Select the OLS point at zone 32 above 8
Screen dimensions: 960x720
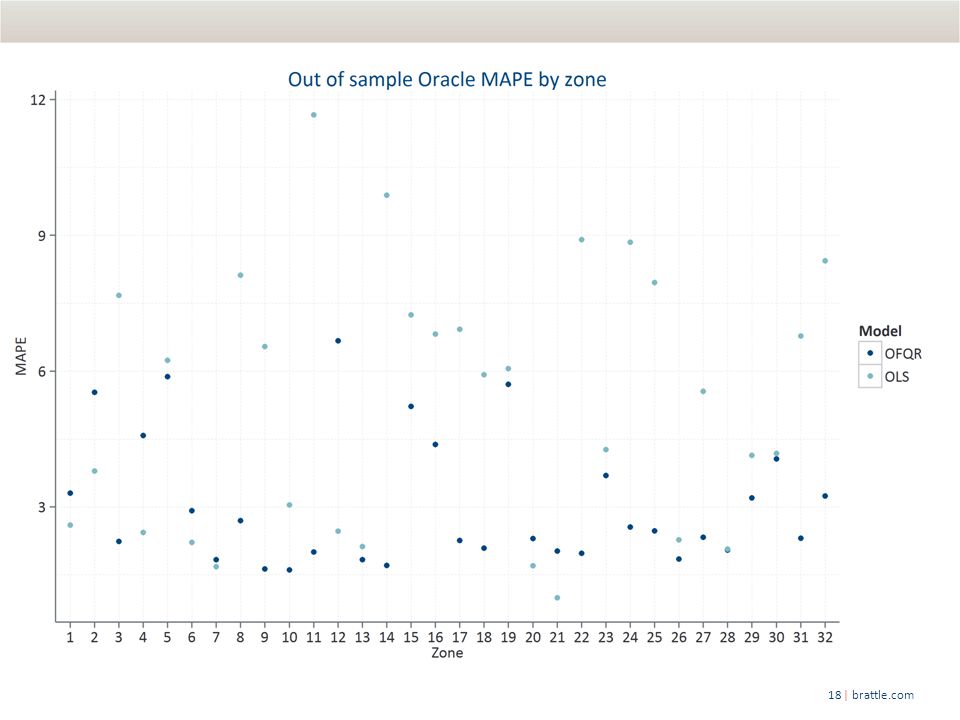(825, 261)
